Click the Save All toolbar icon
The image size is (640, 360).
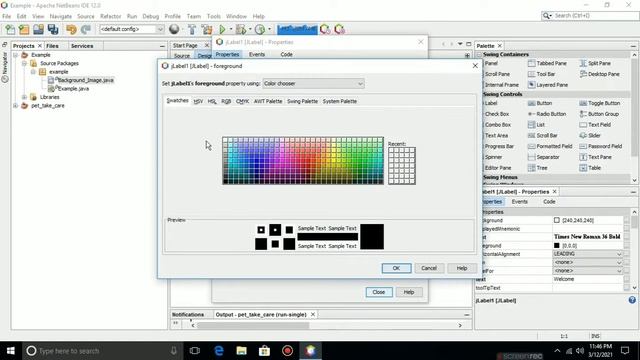(x=53, y=29)
